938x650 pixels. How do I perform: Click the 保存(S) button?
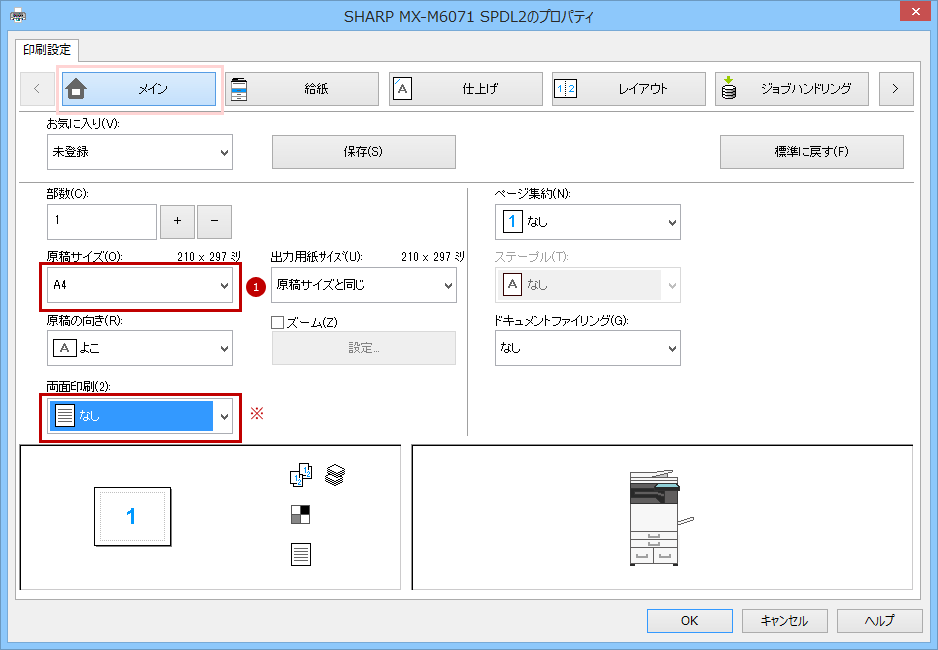click(x=364, y=152)
